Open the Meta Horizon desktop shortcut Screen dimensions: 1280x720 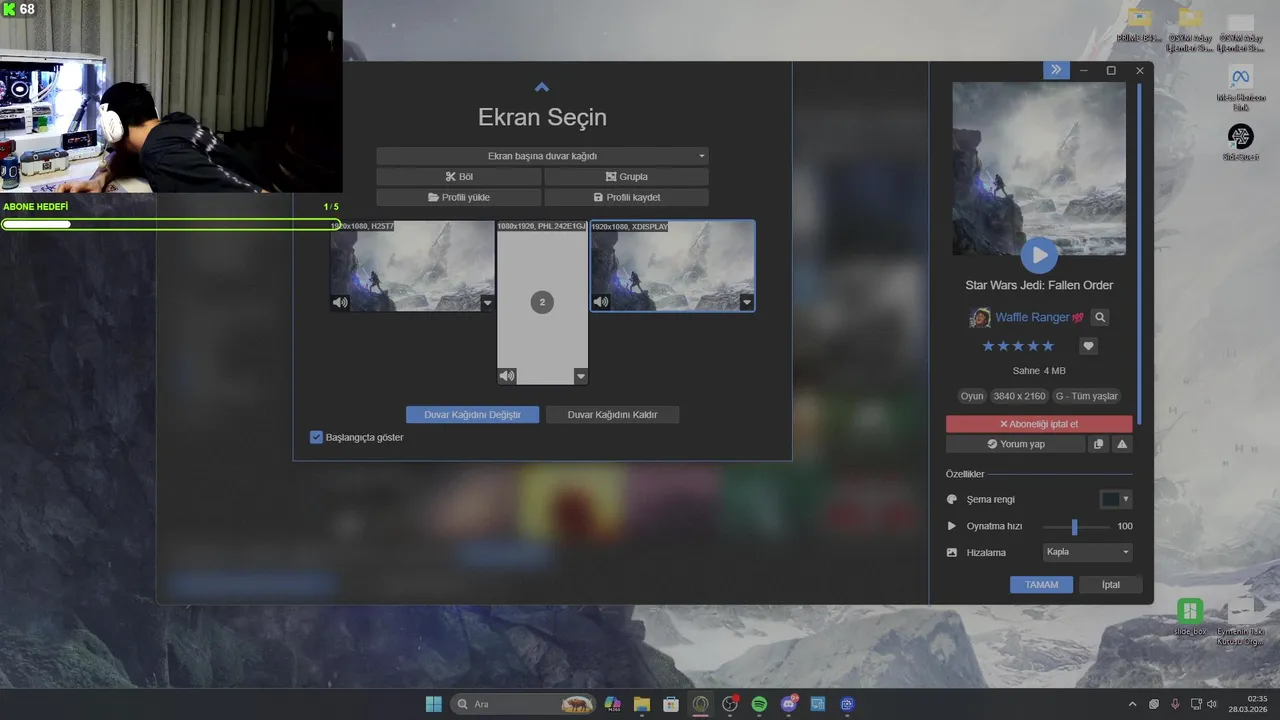(x=1240, y=85)
